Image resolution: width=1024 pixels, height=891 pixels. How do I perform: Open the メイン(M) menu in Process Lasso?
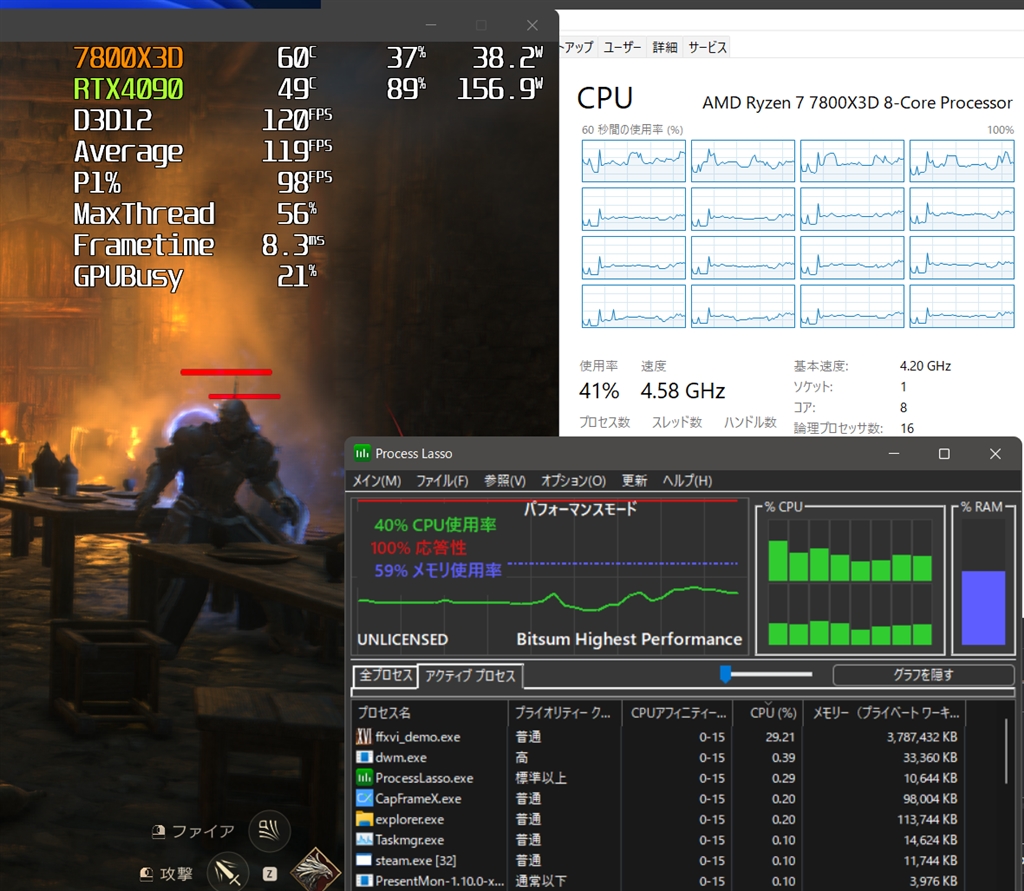pyautogui.click(x=377, y=481)
